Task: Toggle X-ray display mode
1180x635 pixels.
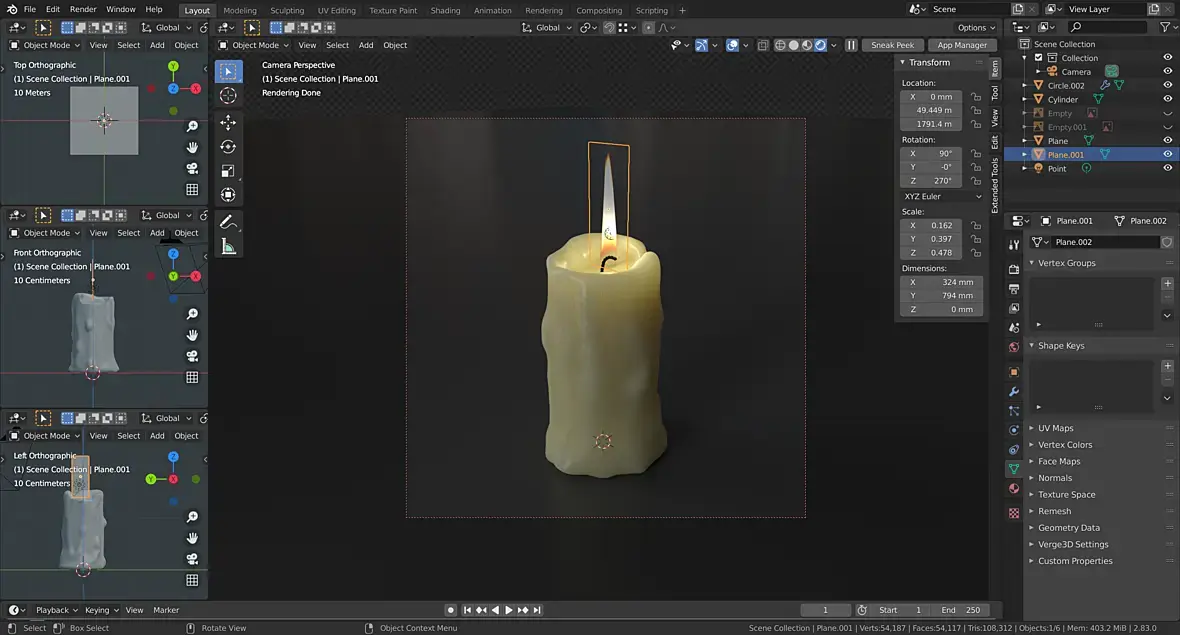Action: click(762, 45)
